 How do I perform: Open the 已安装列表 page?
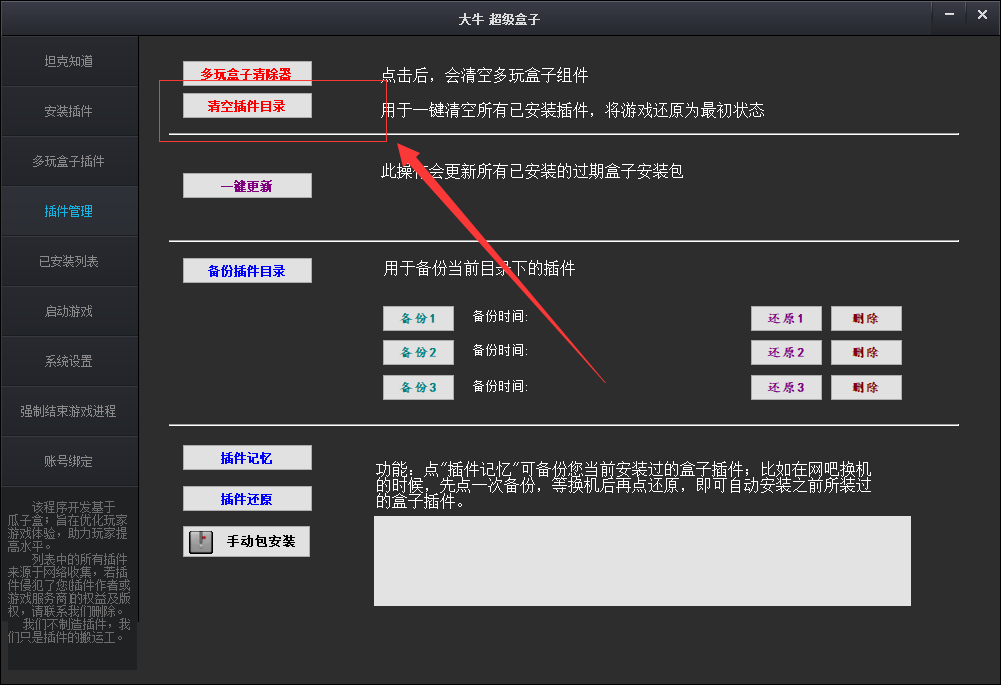[69, 261]
